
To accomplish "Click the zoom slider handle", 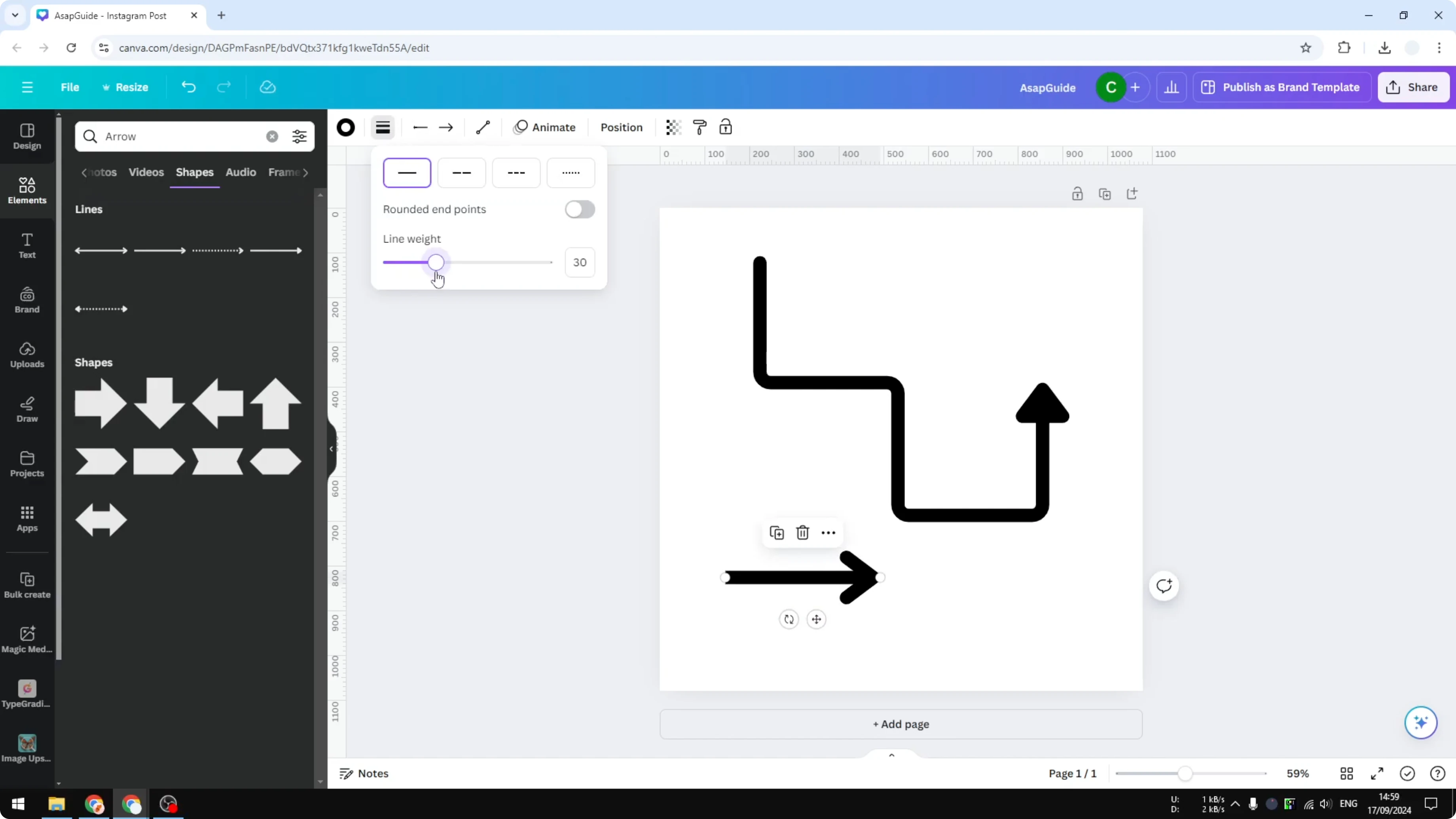I will coord(1185,773).
